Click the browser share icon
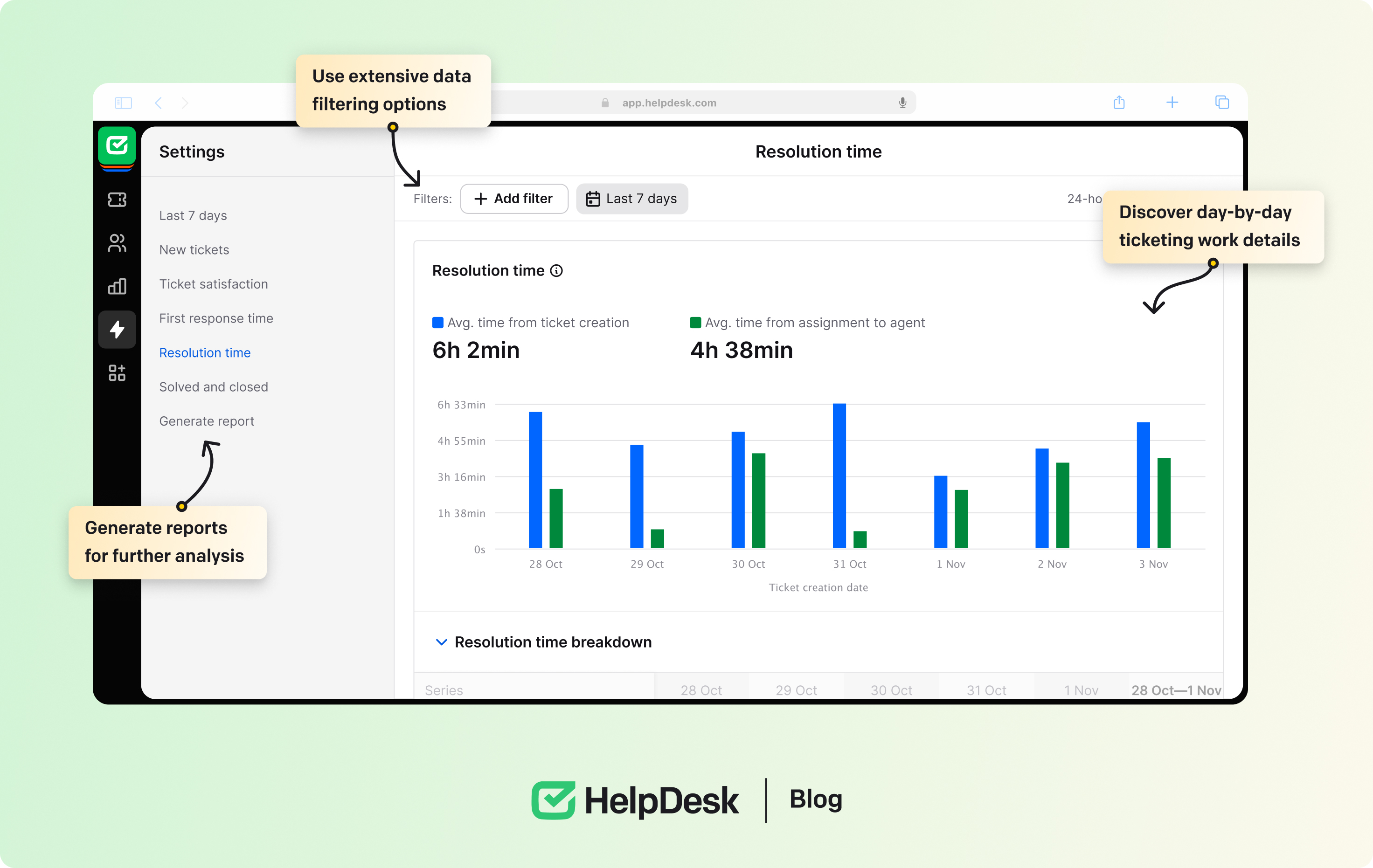This screenshot has width=1373, height=868. (1119, 103)
